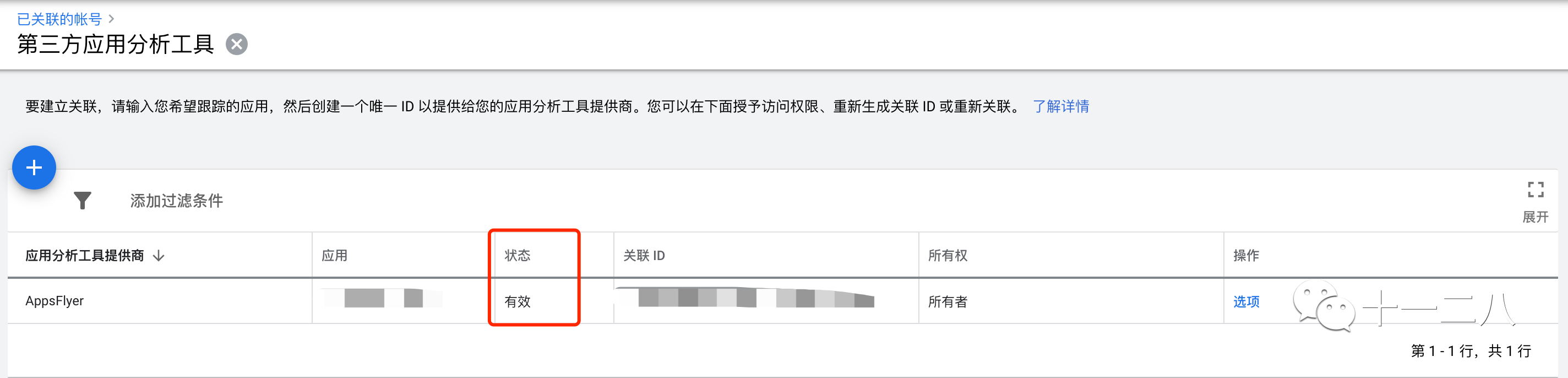
Task: Open the filter funnel icon
Action: pos(83,200)
